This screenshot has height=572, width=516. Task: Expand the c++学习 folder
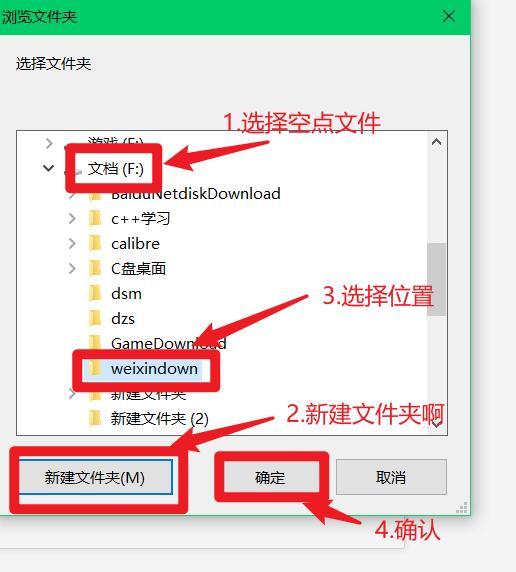click(72, 219)
